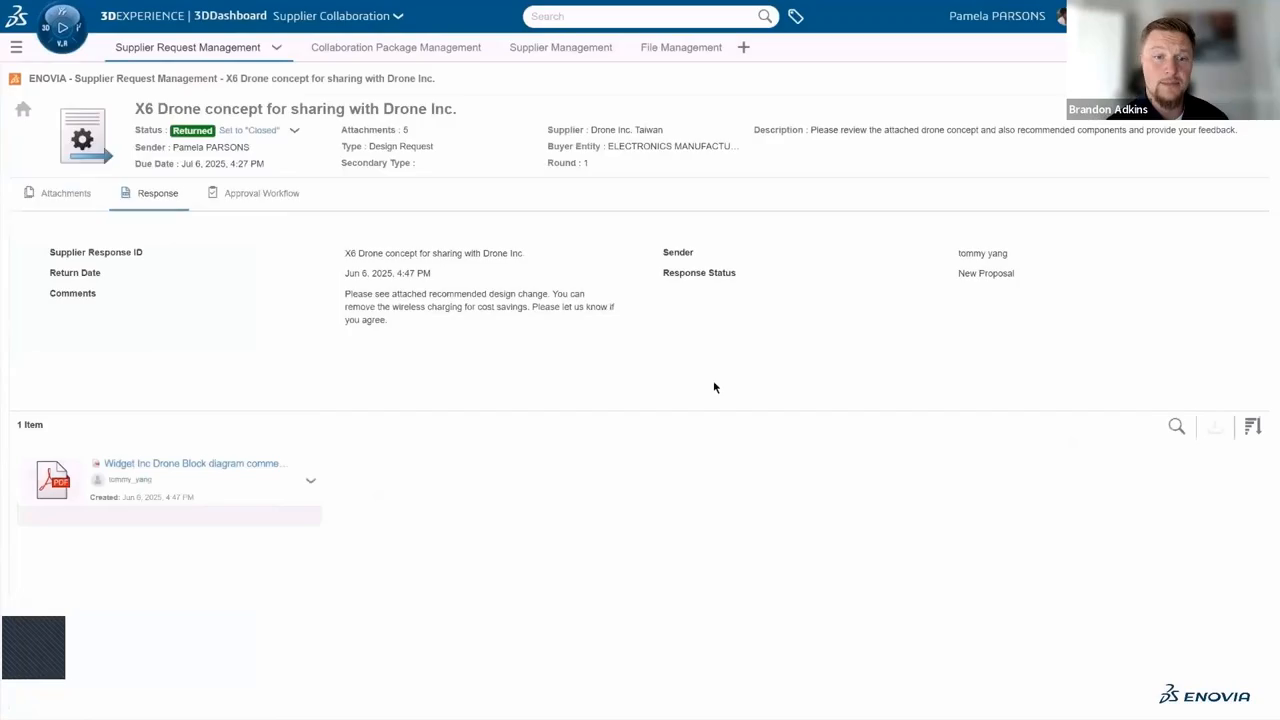
Task: Click the Type : Design Request text
Action: pyautogui.click(x=387, y=146)
